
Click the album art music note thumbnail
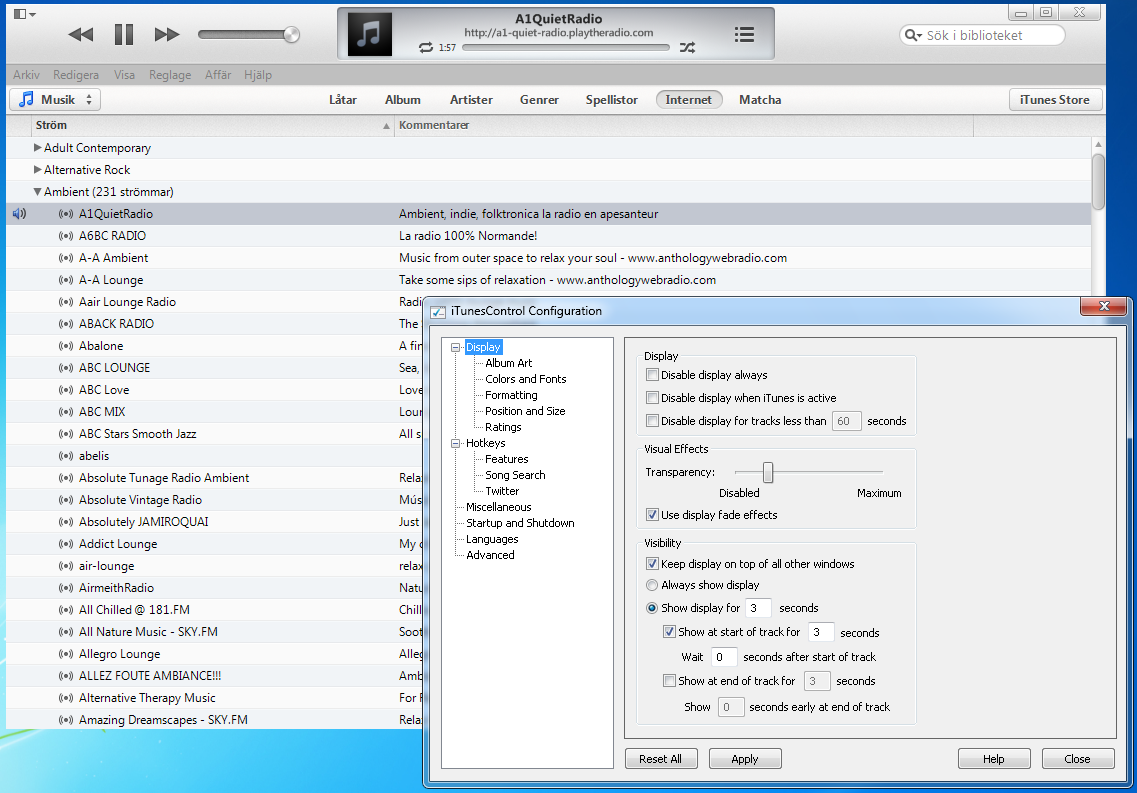tap(370, 34)
